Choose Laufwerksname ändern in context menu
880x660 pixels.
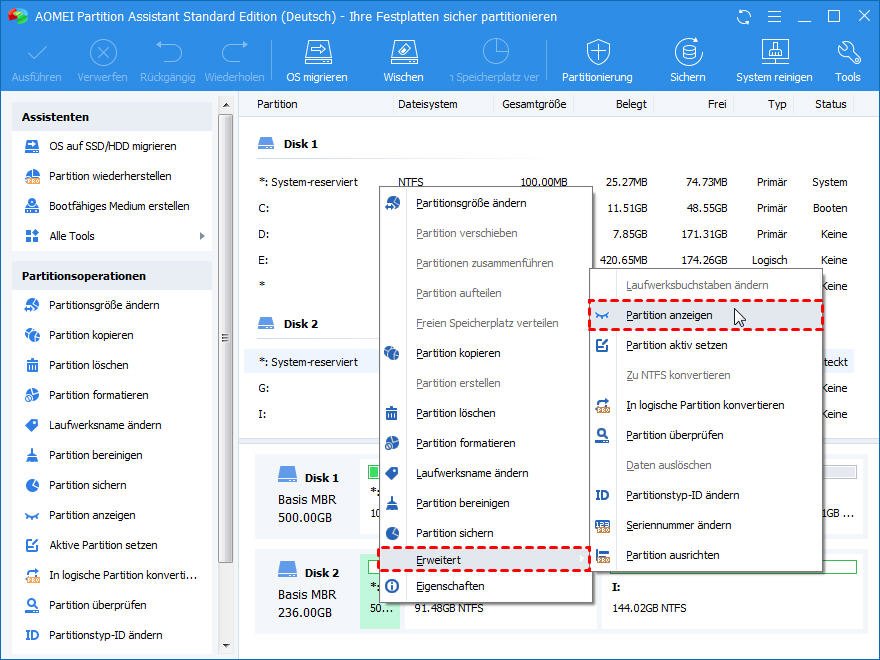point(485,473)
